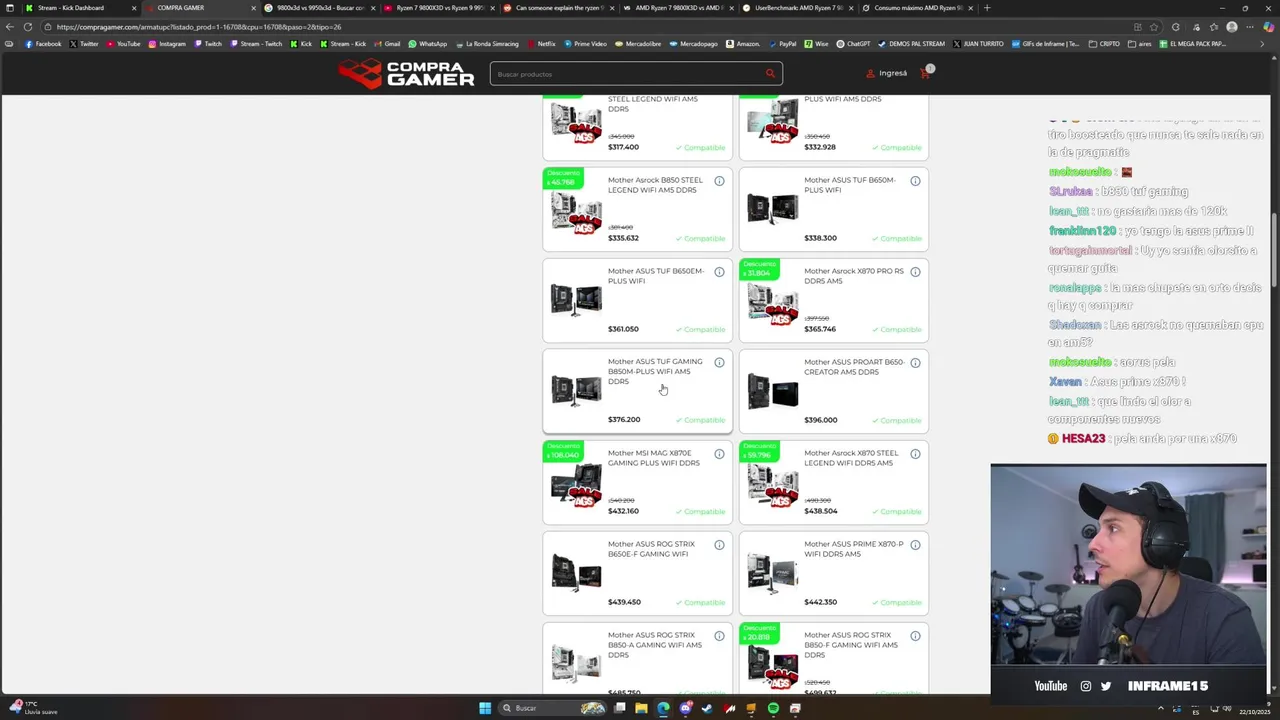
Task: Open info icon for ASUS ProArt B650-Creator
Action: click(x=915, y=363)
